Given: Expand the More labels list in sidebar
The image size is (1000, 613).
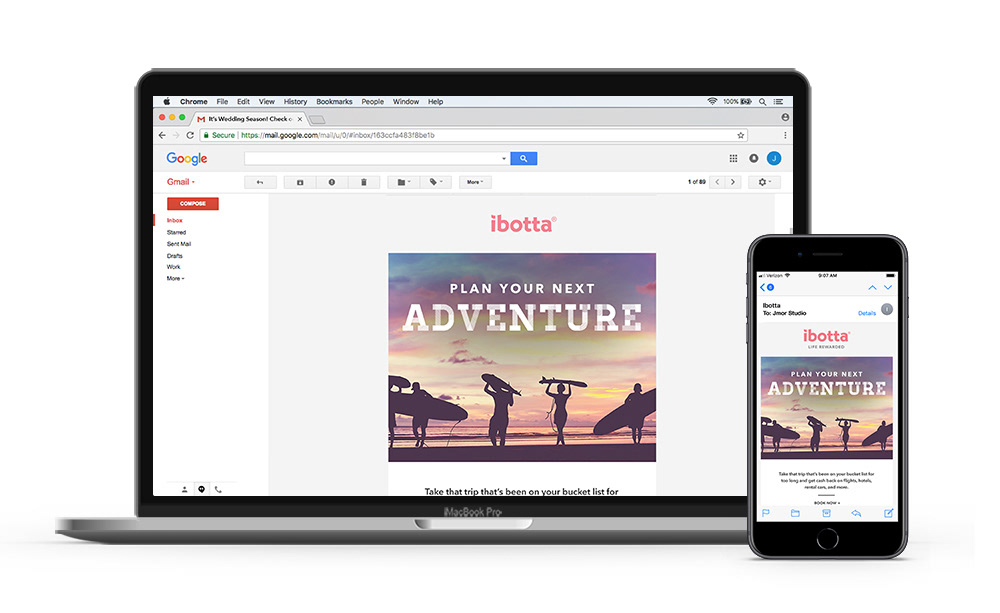Looking at the screenshot, I should 175,279.
